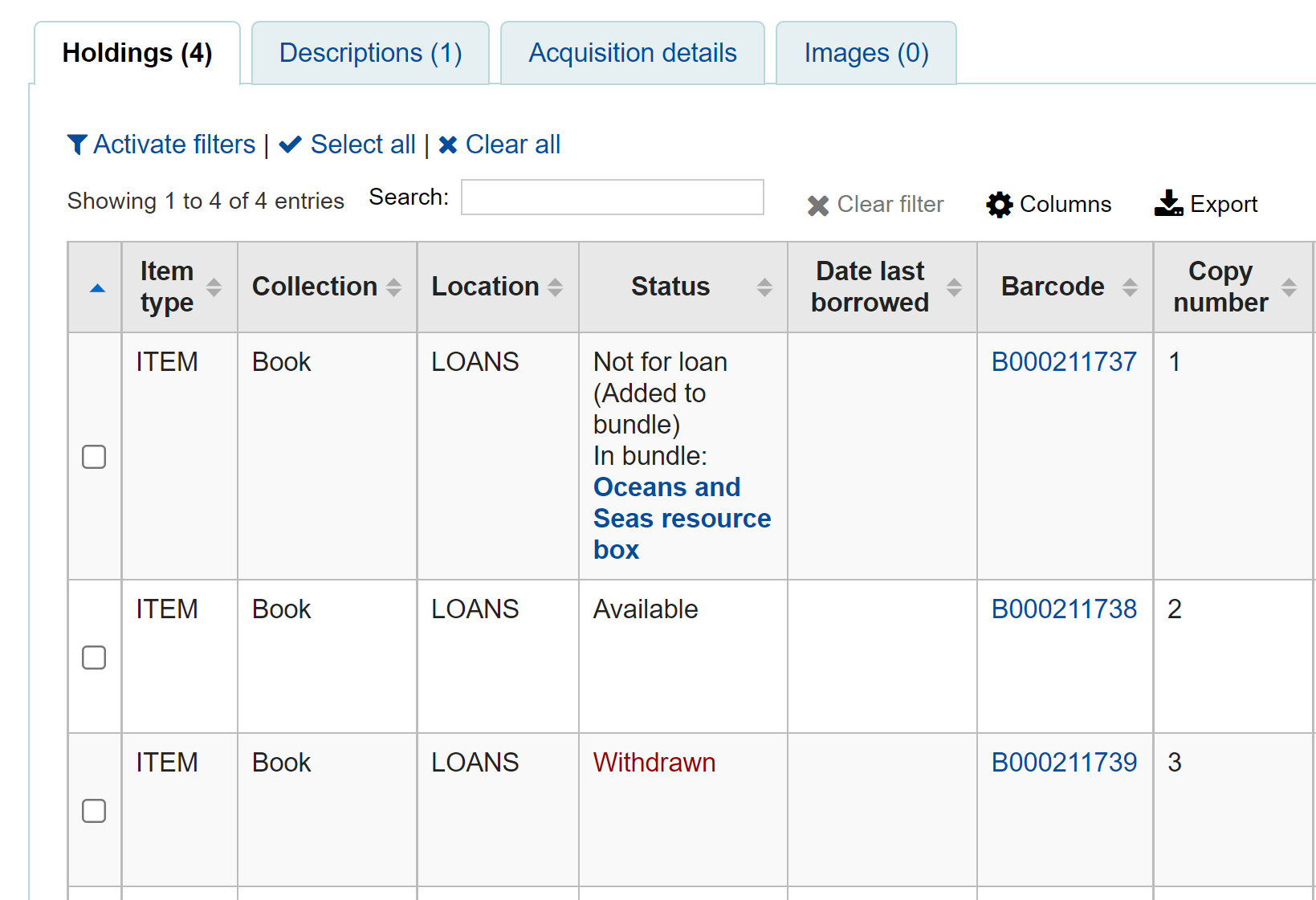Switch to the Descriptions tab
The width and height of the screenshot is (1316, 900).
click(370, 52)
